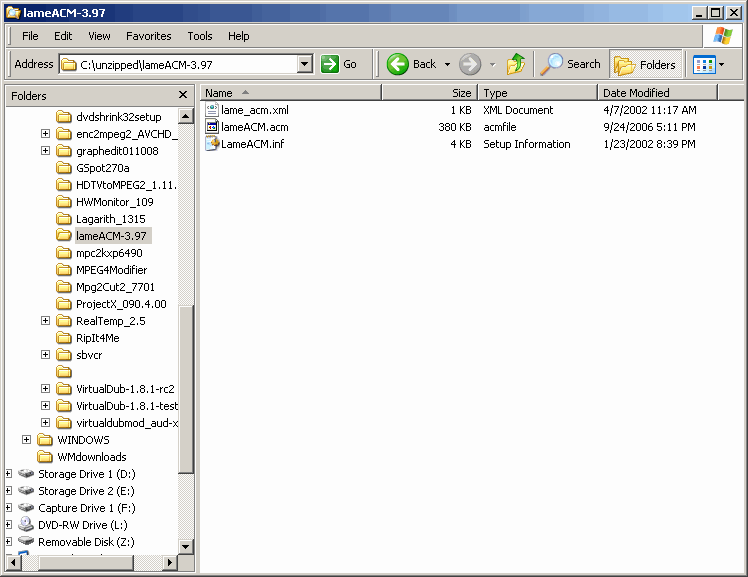Image resolution: width=748 pixels, height=577 pixels.
Task: Click the DVD-RW Drive (L:) disc icon
Action: (x=26, y=525)
